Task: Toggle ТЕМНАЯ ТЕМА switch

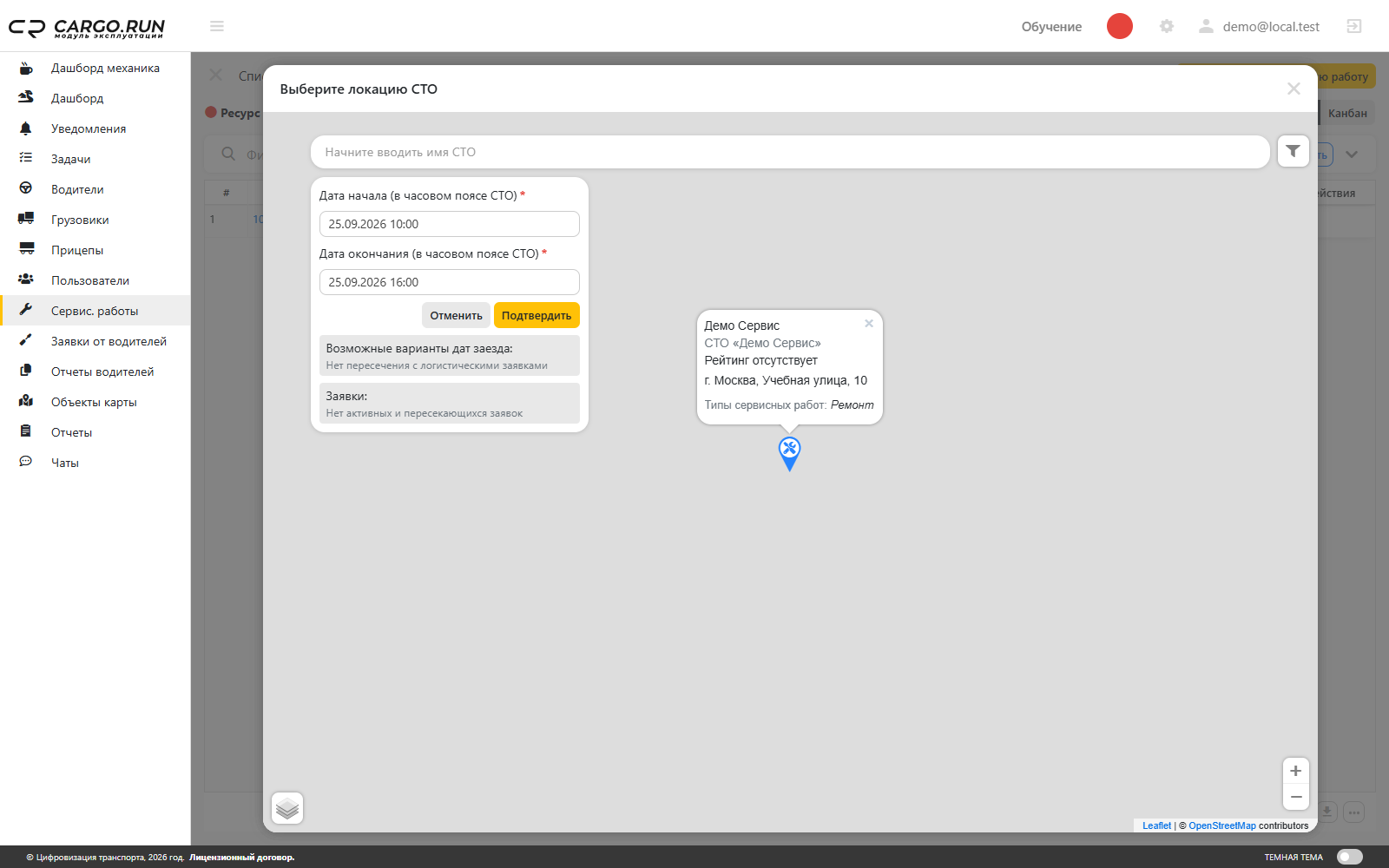Action: [x=1350, y=857]
